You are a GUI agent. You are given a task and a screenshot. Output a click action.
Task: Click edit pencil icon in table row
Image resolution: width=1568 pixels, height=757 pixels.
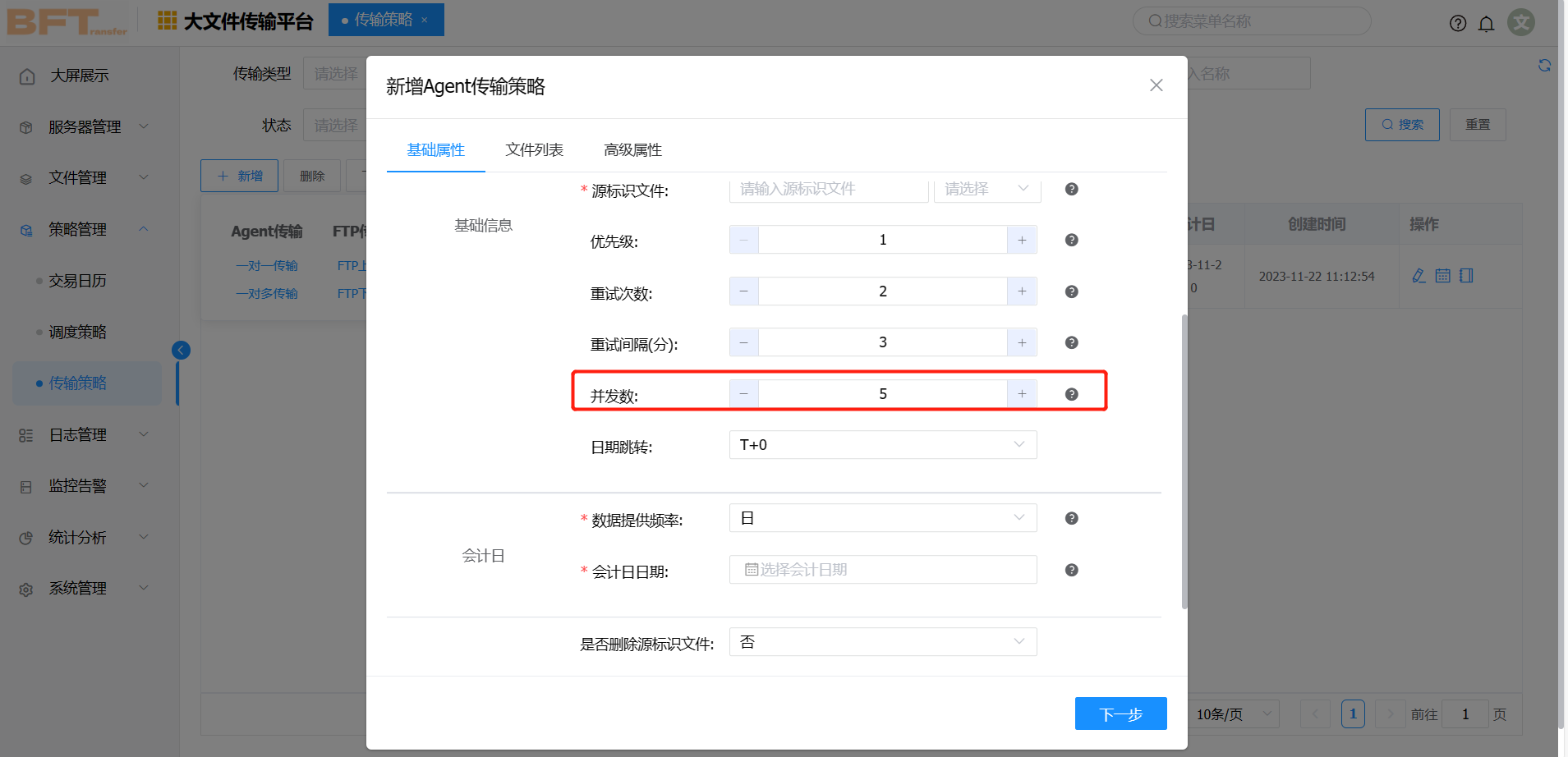(x=1419, y=276)
